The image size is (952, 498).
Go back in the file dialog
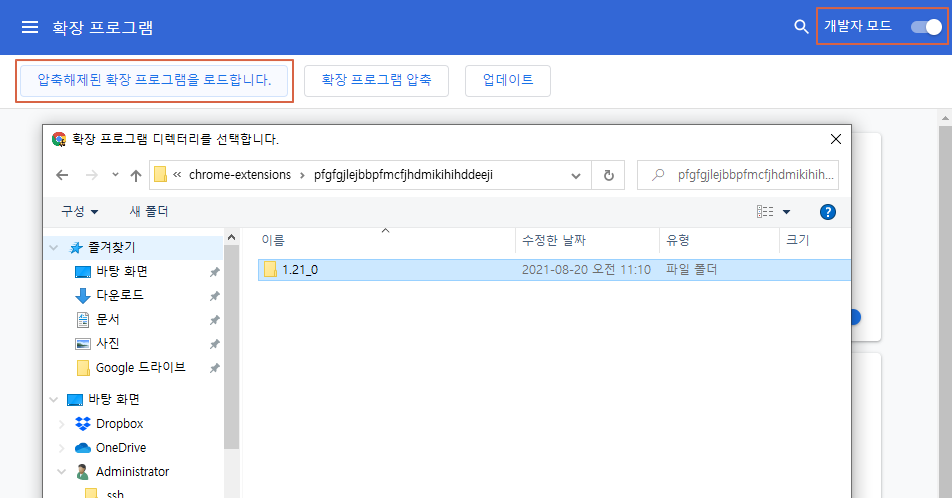point(62,175)
